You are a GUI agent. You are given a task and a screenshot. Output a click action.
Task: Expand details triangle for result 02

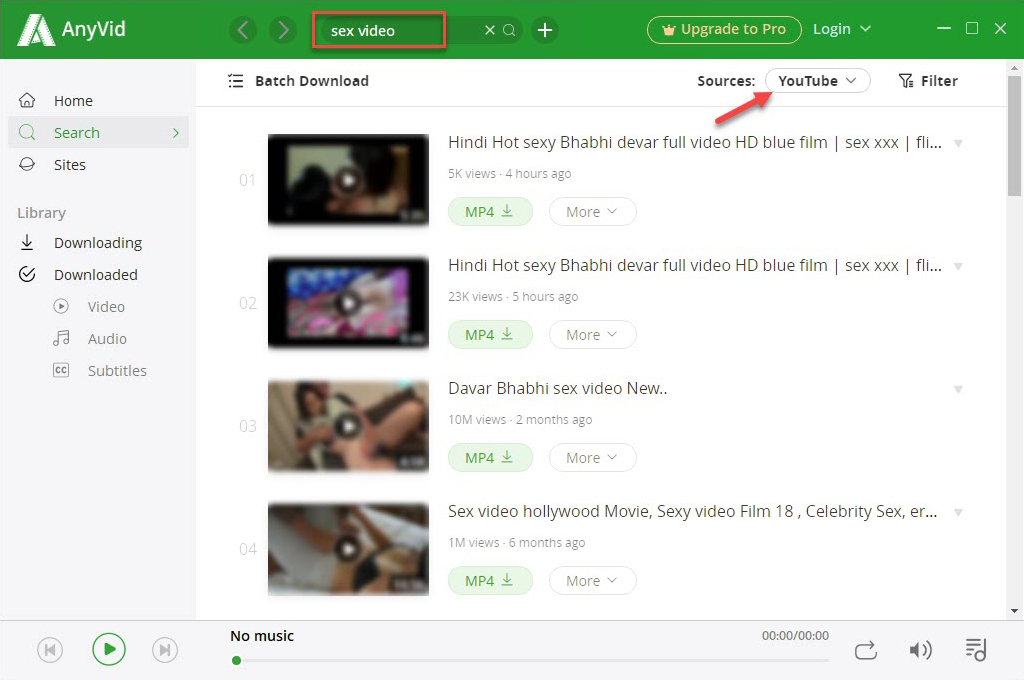click(958, 266)
